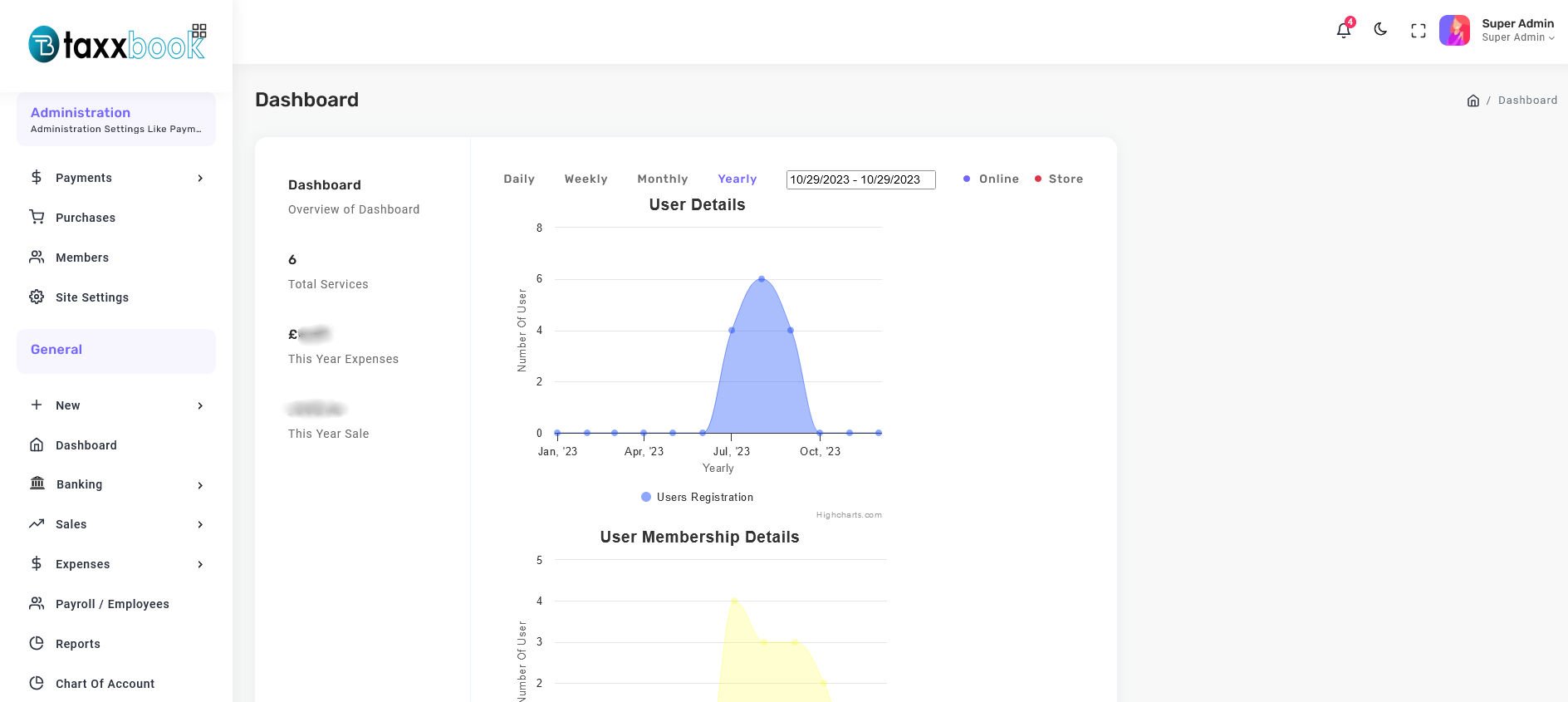Click the Reports pie chart icon
The image size is (1568, 702).
37,643
